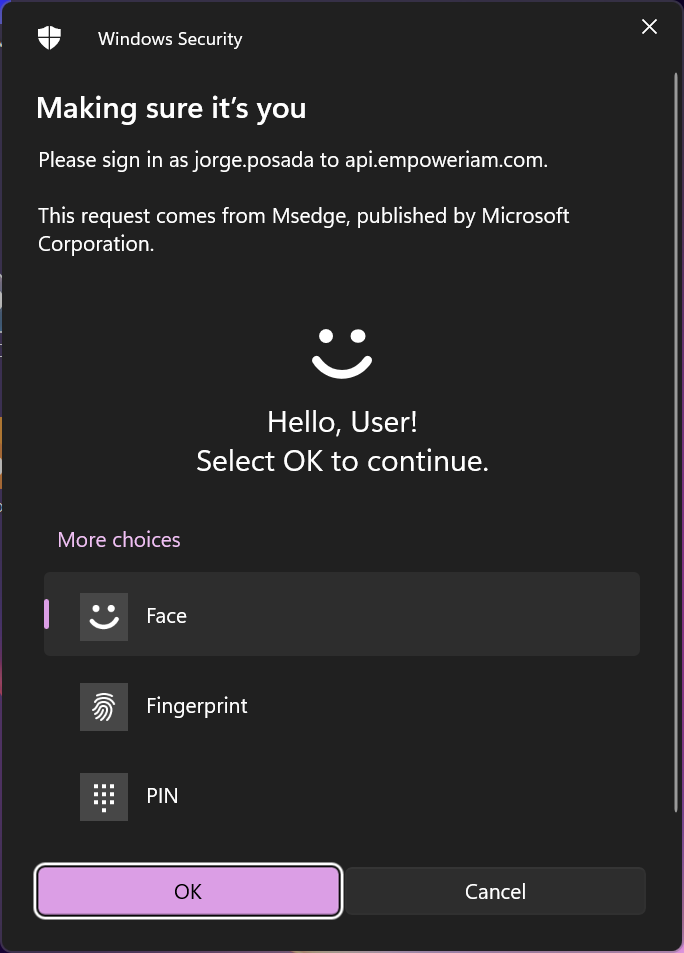
Task: Click the Fingerprint swirl icon
Action: 104,707
